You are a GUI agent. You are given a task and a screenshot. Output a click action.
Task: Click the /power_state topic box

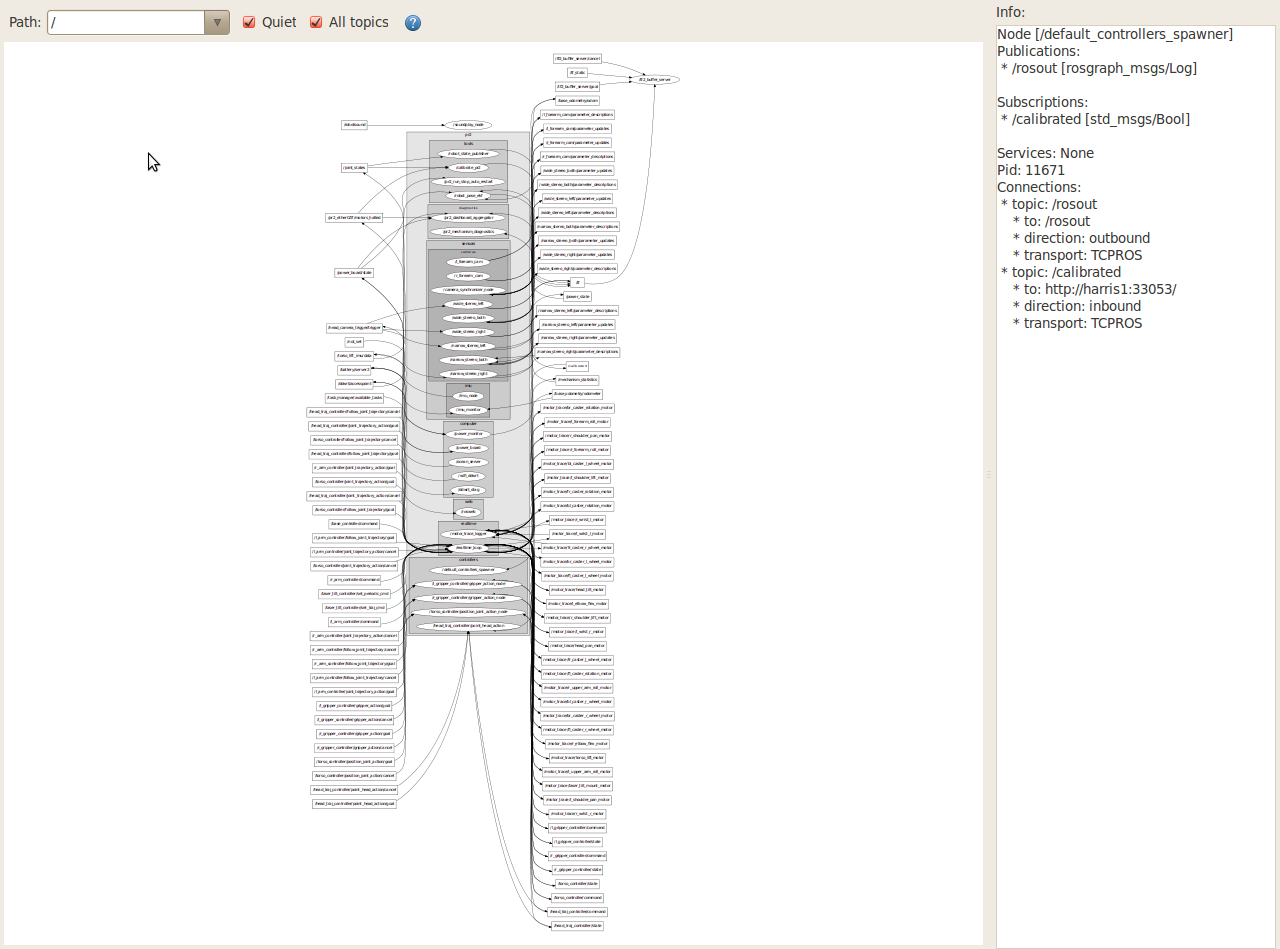578,296
